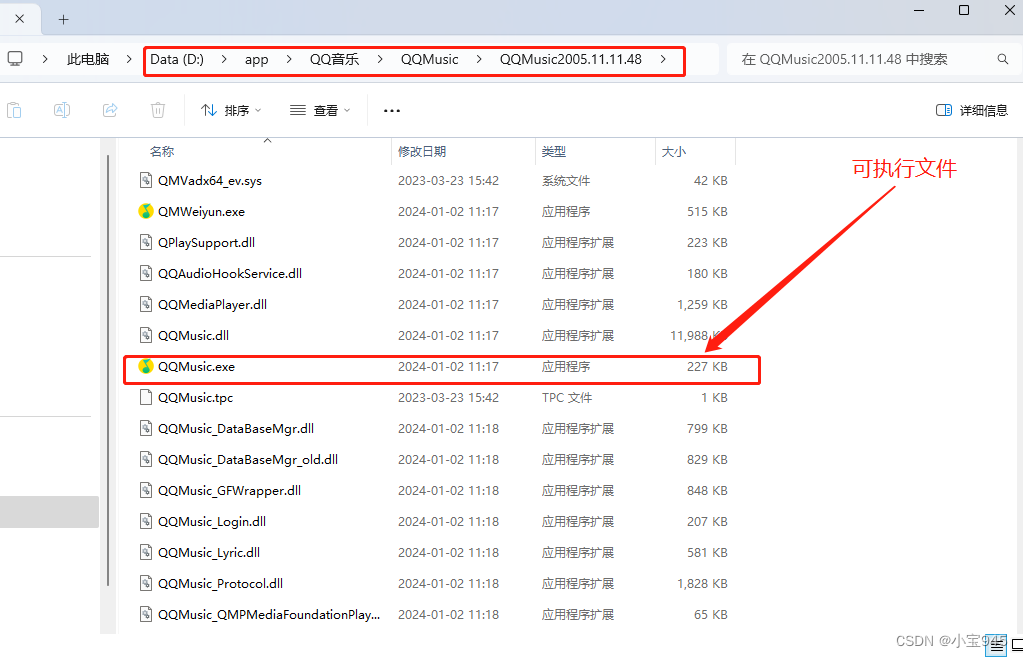
Task: Click the QQMediaPlayer.dll file icon
Action: click(x=146, y=305)
